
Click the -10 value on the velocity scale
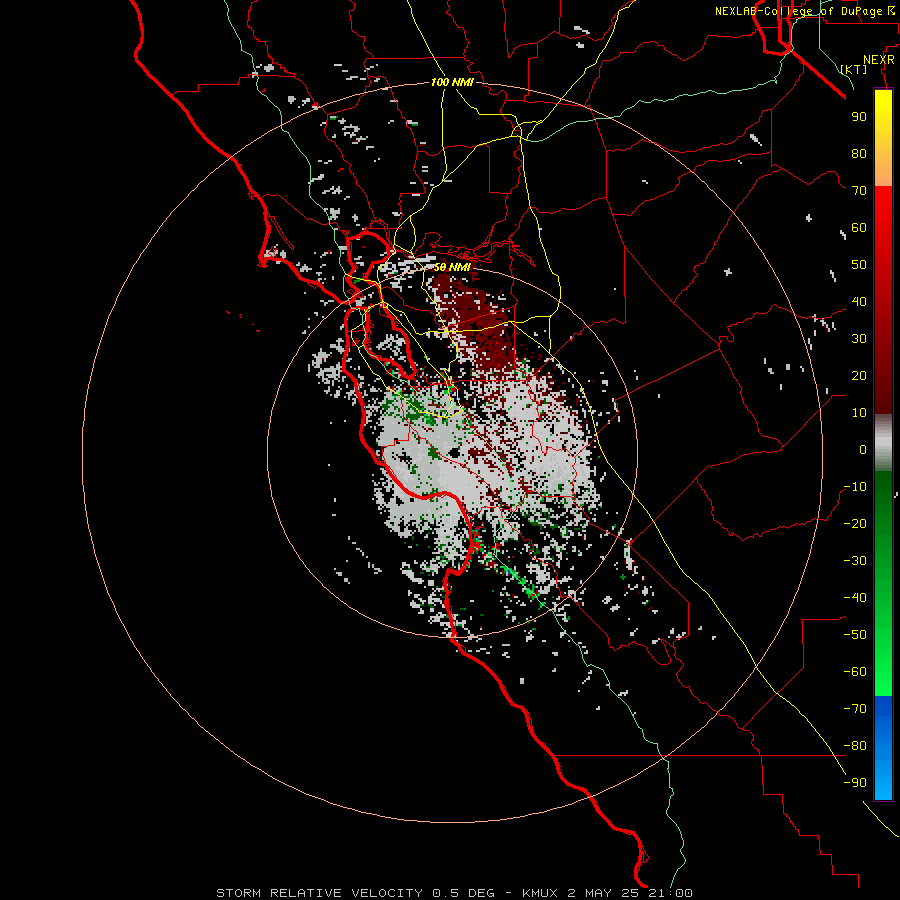[x=855, y=487]
